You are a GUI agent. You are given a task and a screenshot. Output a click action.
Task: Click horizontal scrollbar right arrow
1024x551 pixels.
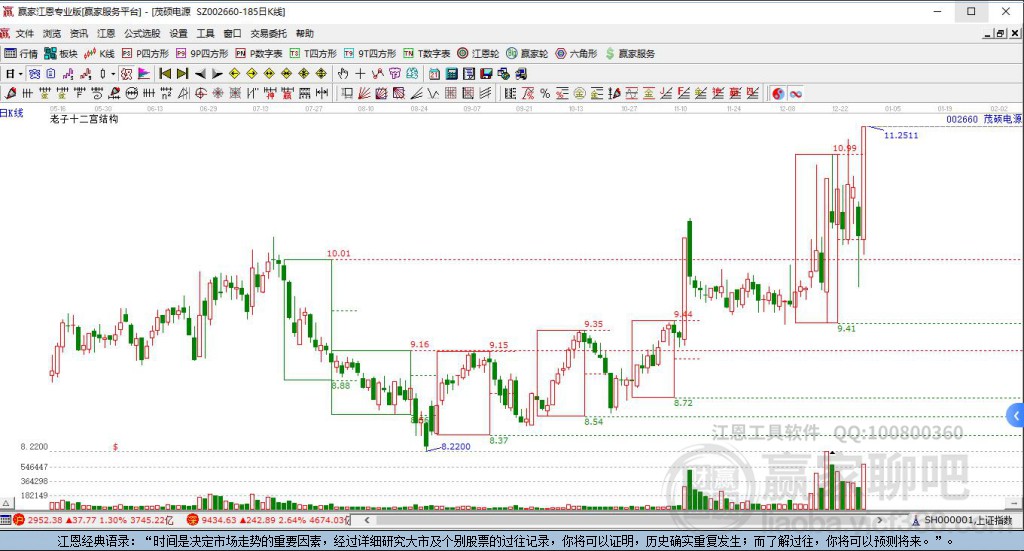click(x=880, y=520)
